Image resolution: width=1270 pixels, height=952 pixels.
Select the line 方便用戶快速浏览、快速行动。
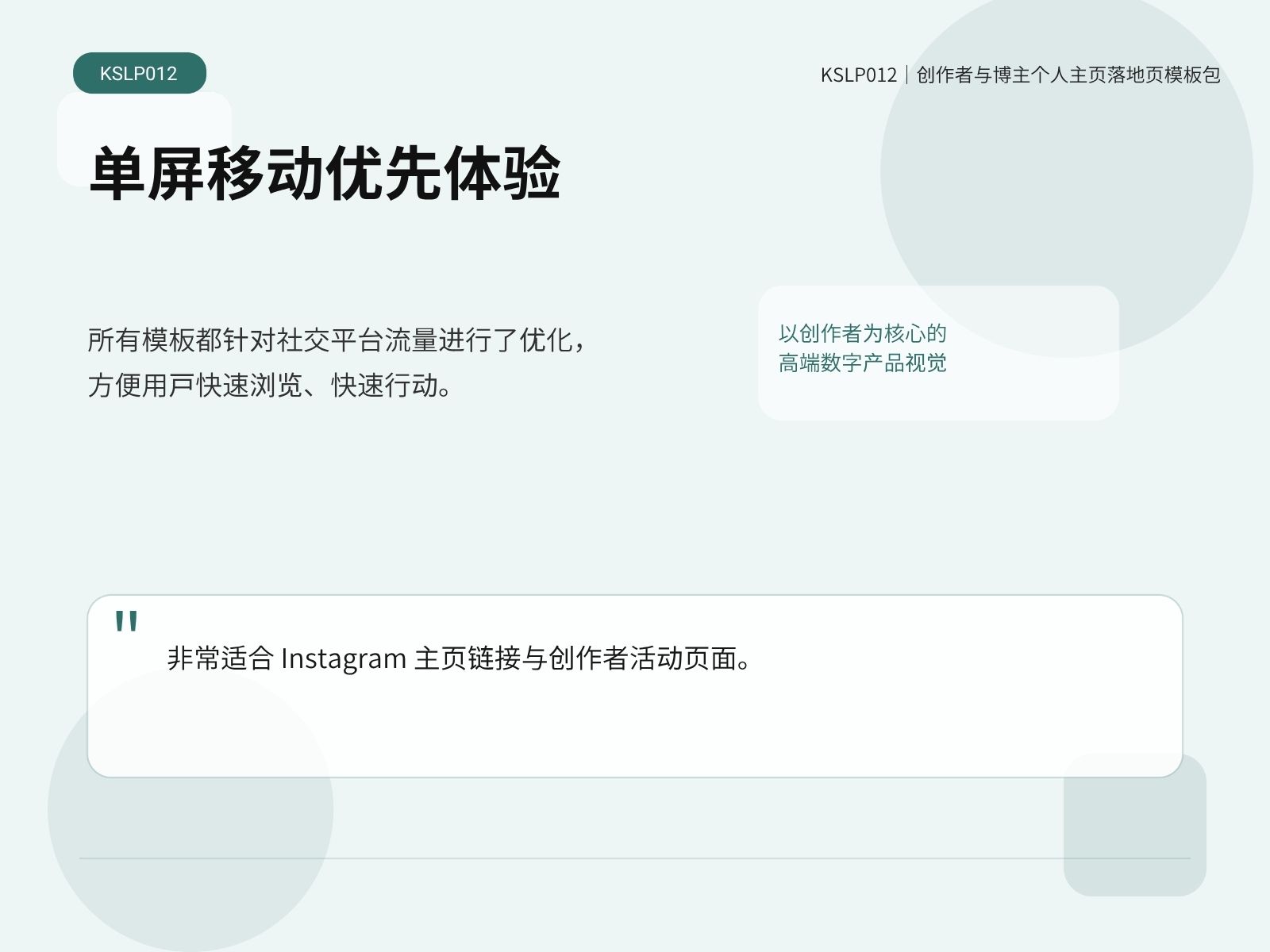tap(271, 385)
